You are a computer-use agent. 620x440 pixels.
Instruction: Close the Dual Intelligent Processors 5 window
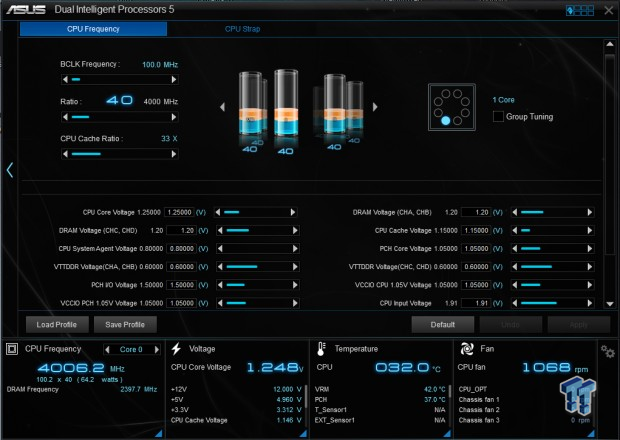609,10
